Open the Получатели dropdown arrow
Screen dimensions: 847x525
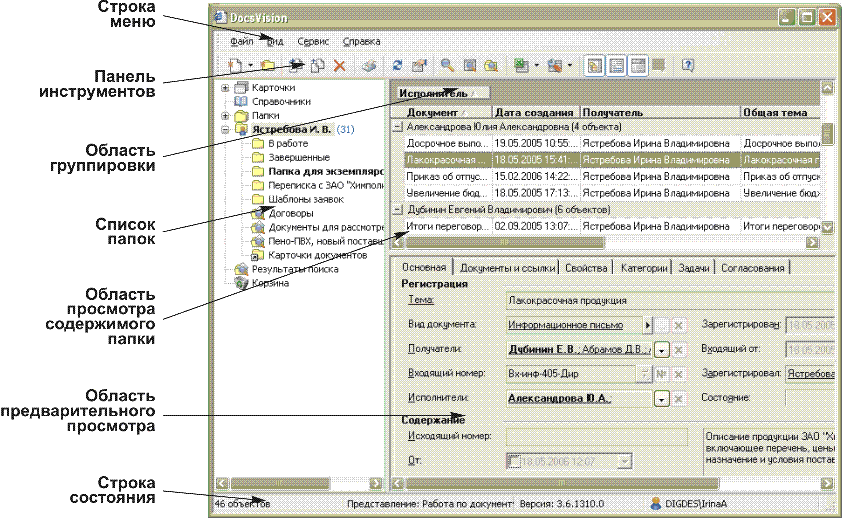pos(661,350)
